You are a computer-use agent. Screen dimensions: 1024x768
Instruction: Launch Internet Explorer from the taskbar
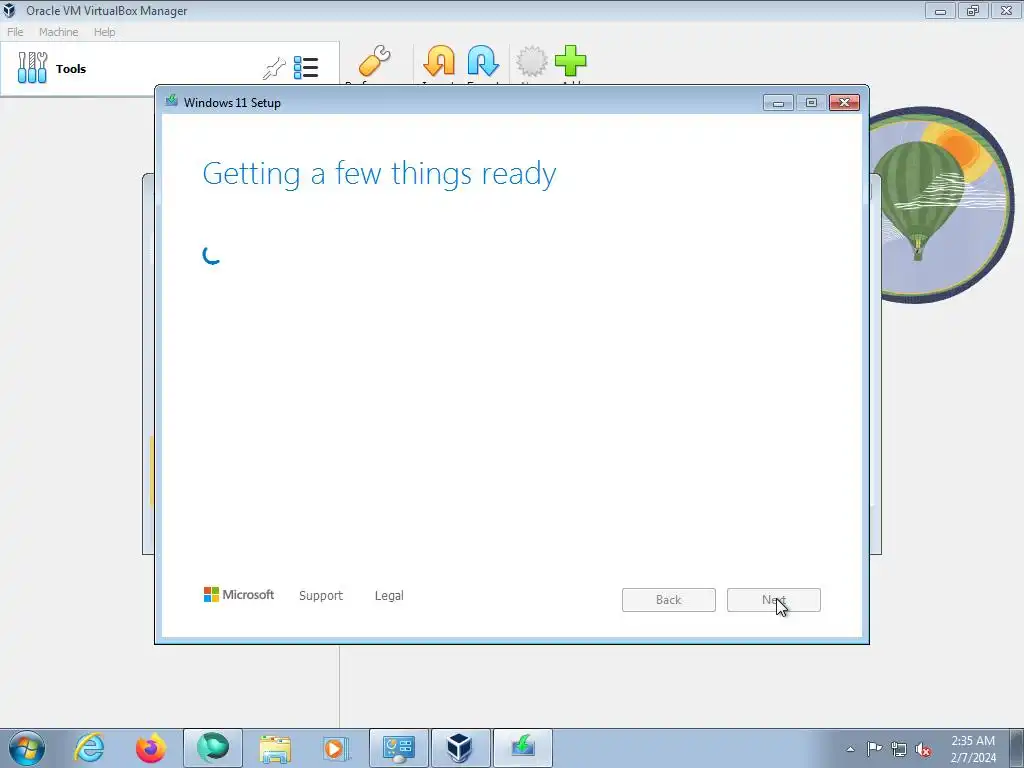(89, 748)
